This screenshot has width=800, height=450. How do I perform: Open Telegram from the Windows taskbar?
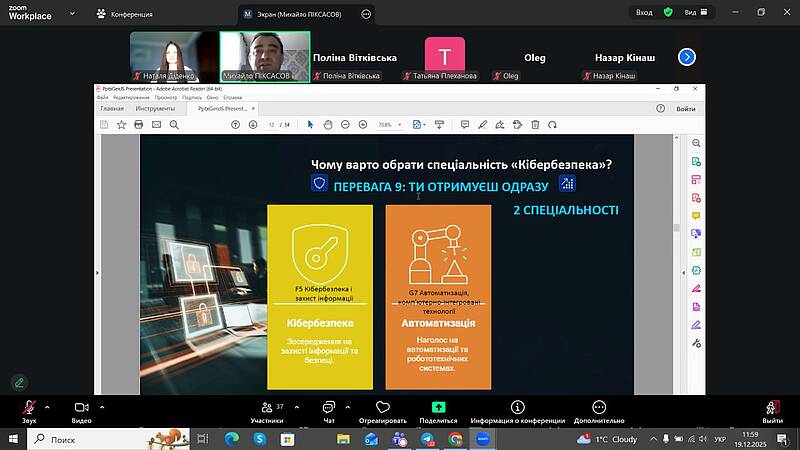429,439
